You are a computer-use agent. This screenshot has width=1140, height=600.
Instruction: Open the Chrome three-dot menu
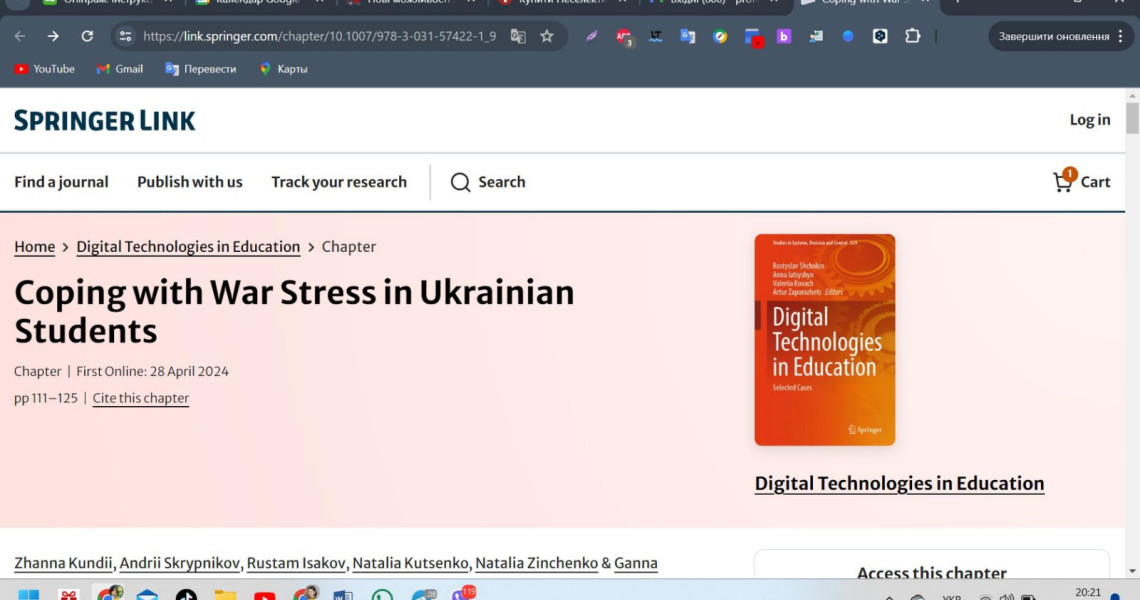point(1120,36)
